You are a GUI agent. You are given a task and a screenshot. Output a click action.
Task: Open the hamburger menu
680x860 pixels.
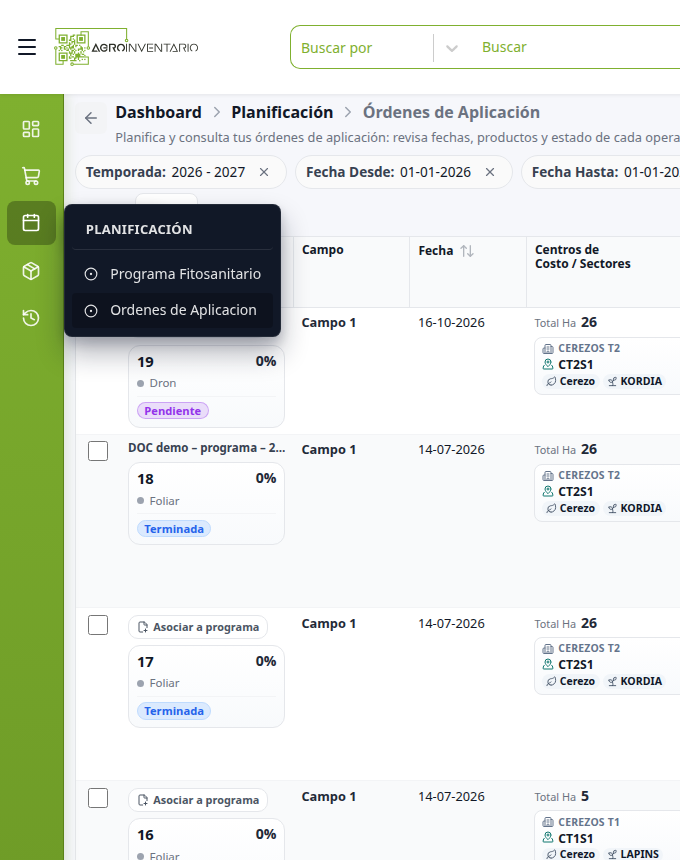click(x=27, y=47)
